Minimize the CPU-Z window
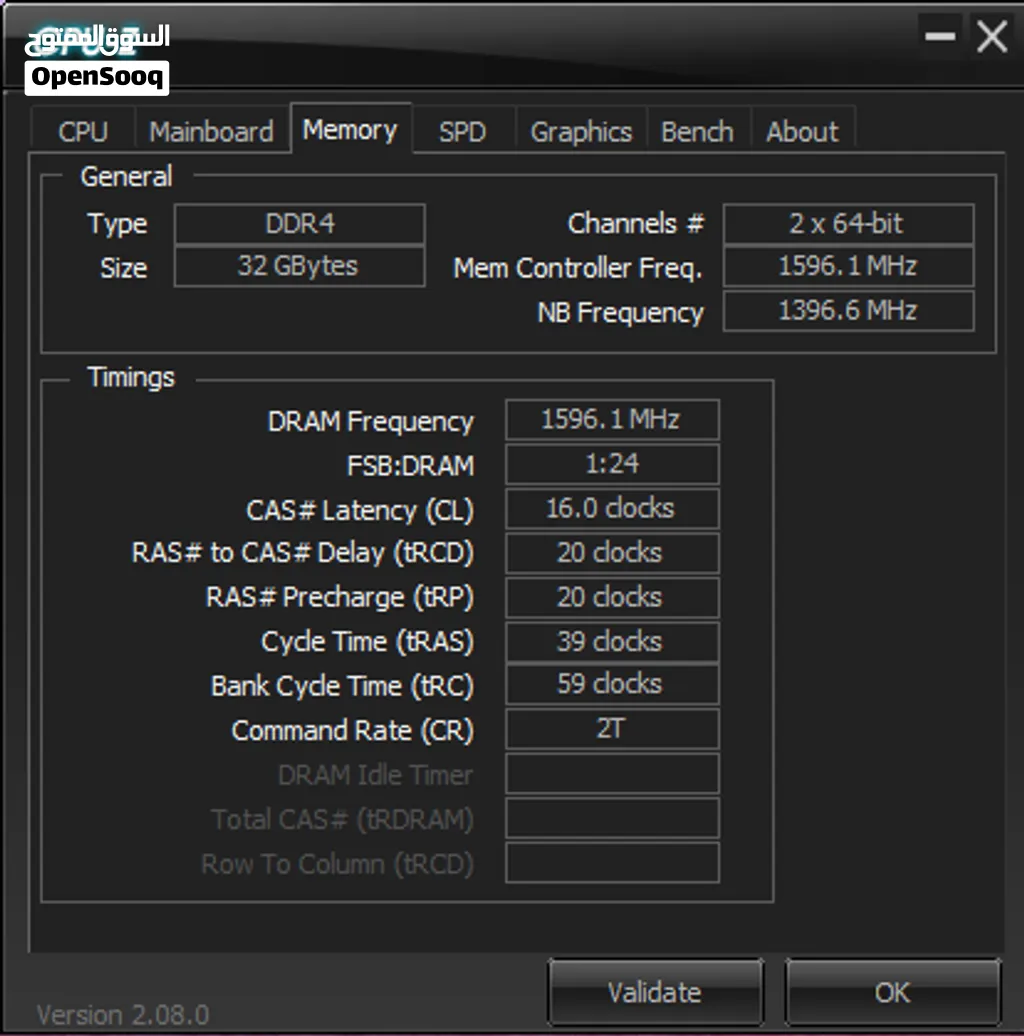 click(x=940, y=36)
